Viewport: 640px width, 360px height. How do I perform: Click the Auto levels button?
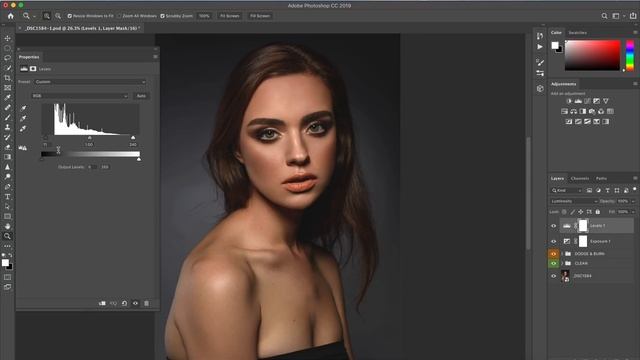pos(141,96)
